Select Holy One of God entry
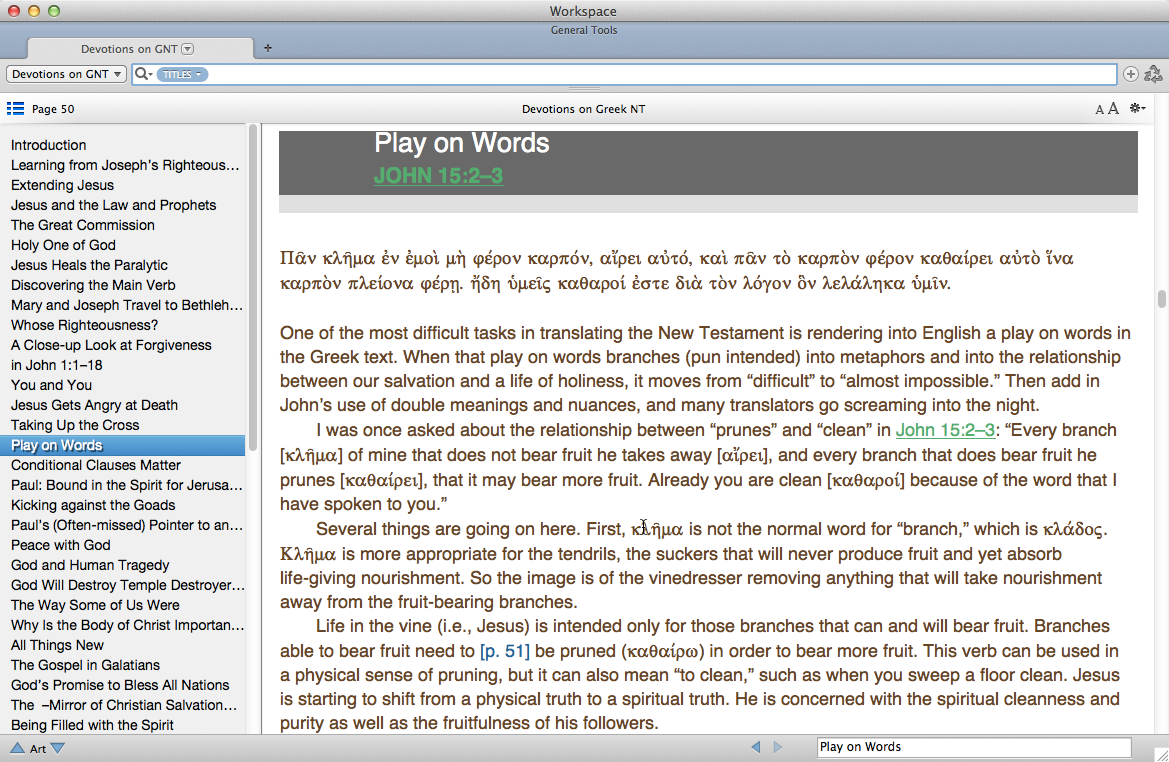 coord(63,245)
